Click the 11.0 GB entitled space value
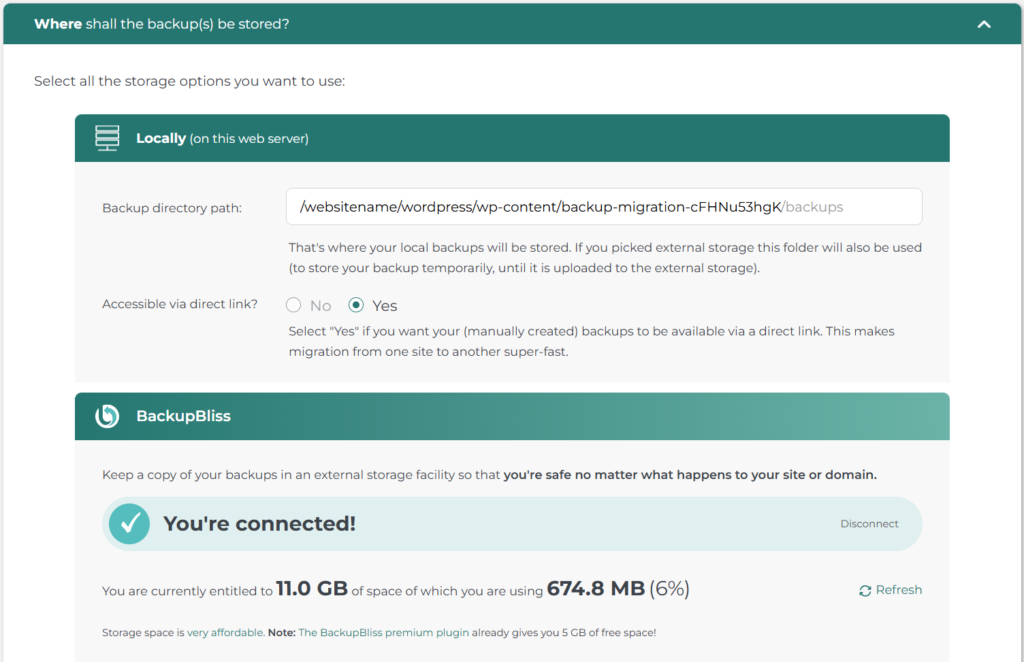This screenshot has width=1024, height=662. [x=312, y=589]
